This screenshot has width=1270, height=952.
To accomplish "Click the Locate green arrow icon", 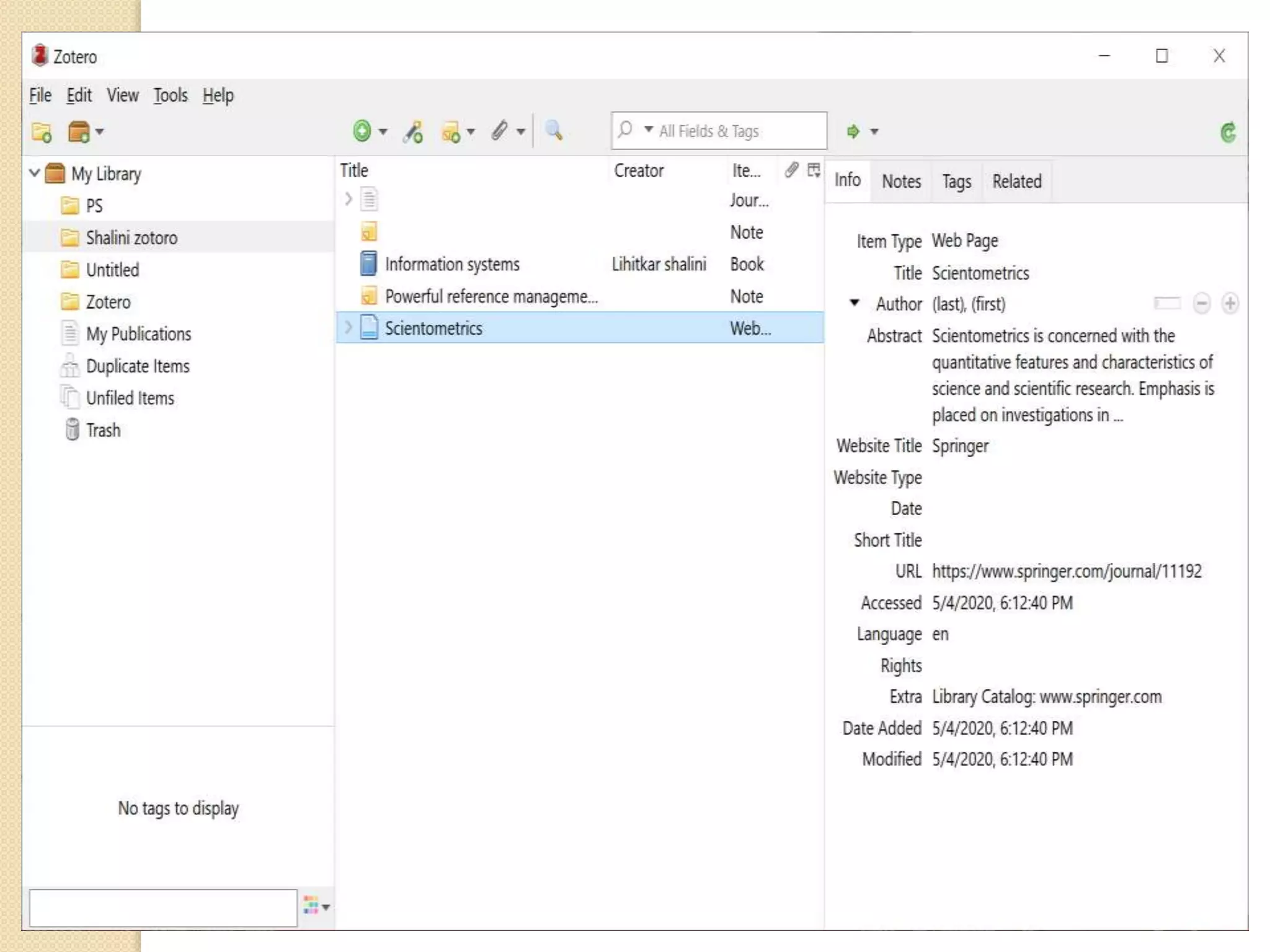I will tap(853, 131).
